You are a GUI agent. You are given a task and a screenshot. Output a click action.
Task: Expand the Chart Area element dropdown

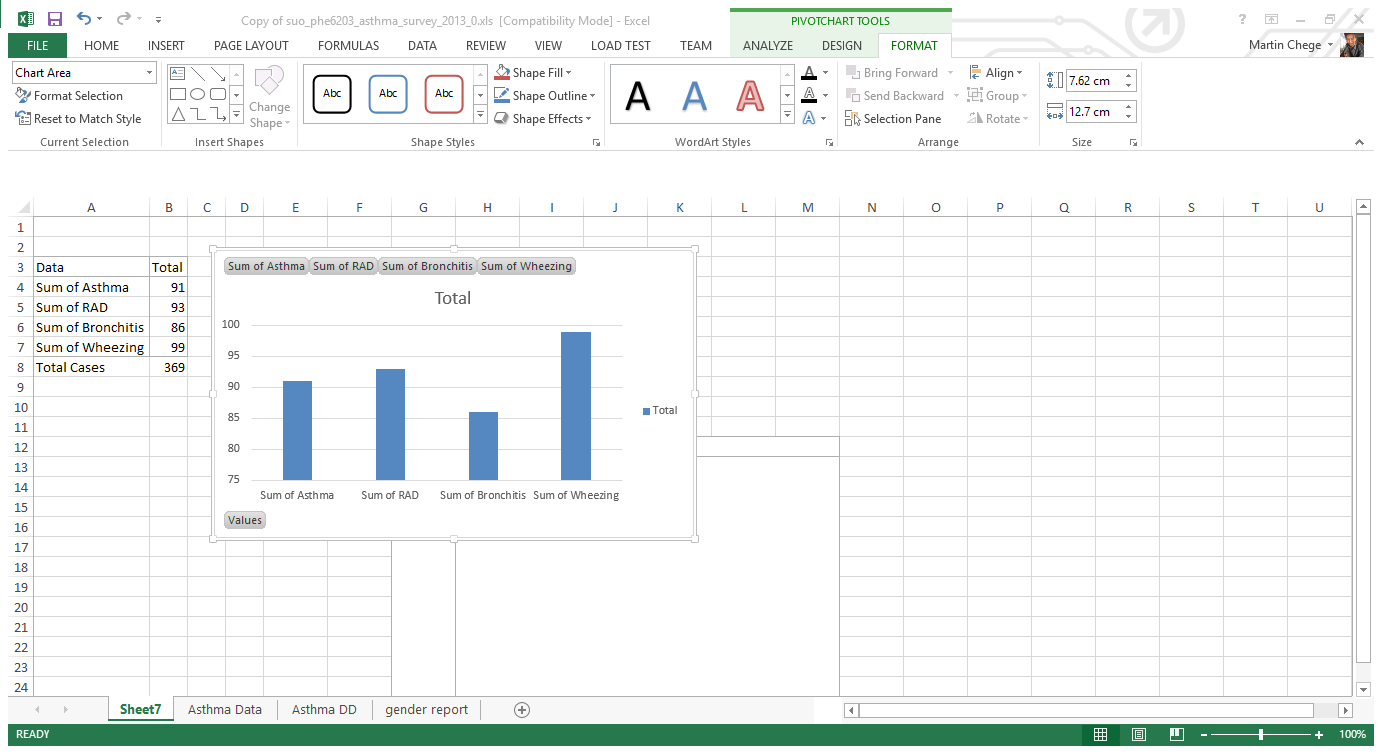click(x=150, y=73)
